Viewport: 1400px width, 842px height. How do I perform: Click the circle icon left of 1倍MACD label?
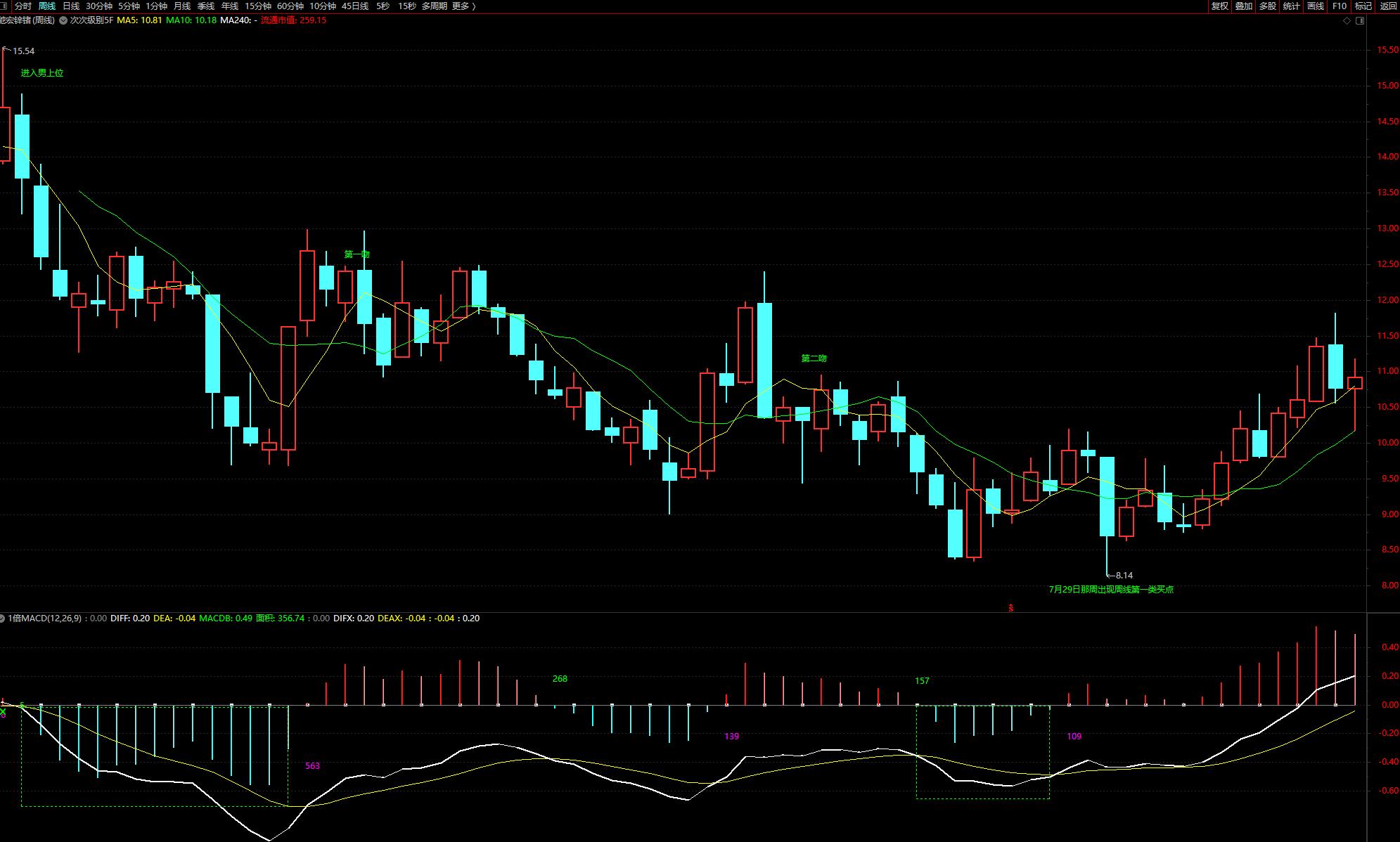click(x=3, y=618)
